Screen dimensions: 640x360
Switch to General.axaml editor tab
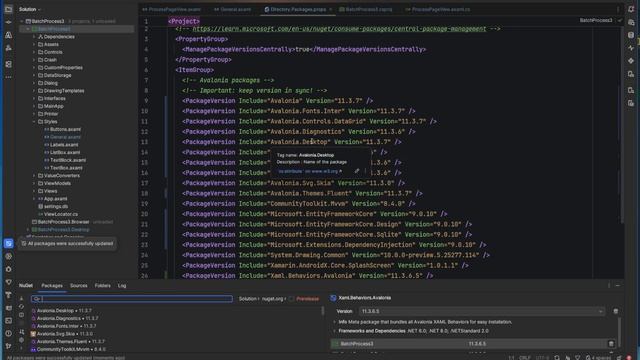(x=233, y=9)
